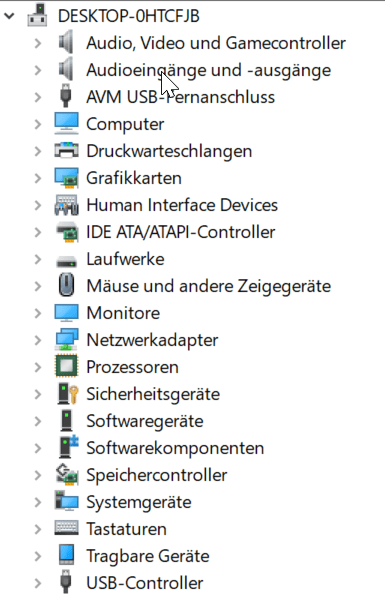Expand Audio, Video und Gamecontroller
The image size is (385, 614).
[38, 43]
